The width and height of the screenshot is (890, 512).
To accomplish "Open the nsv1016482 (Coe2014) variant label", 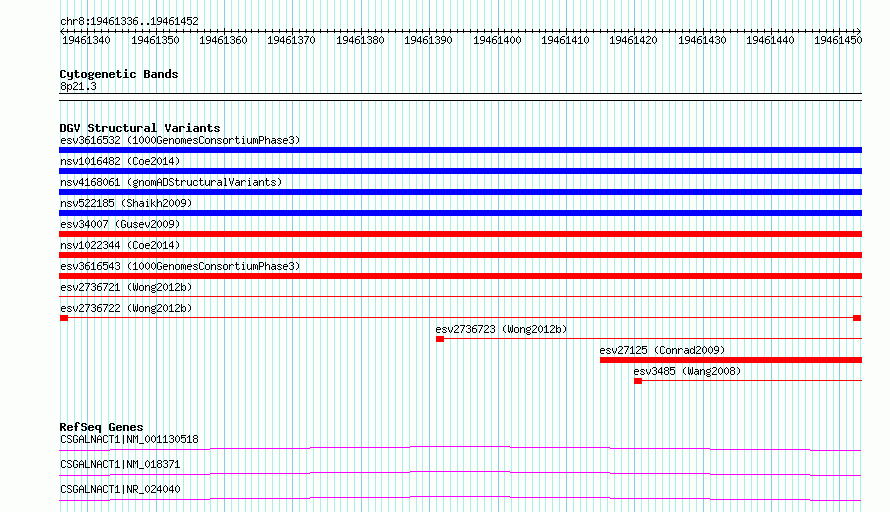I will pos(120,161).
